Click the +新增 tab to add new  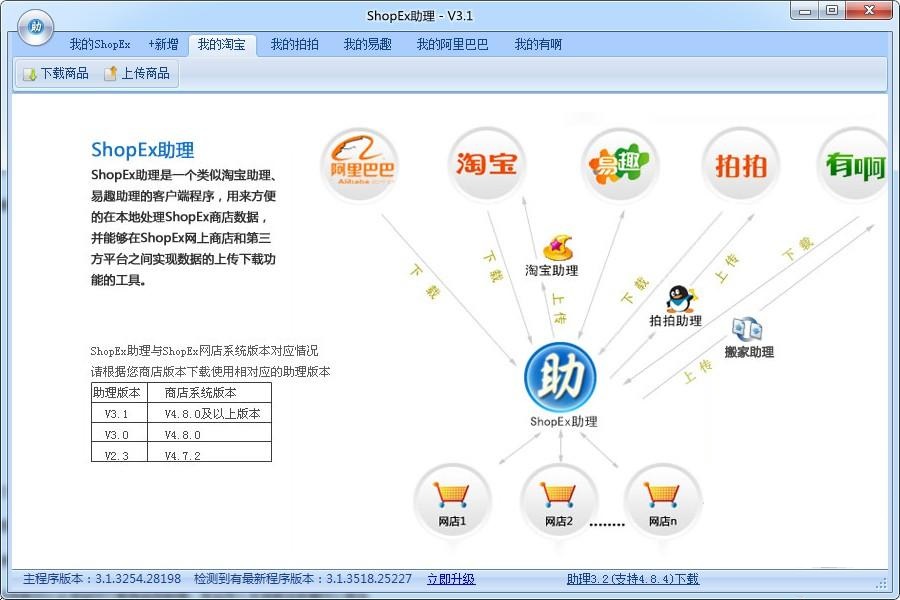pos(162,44)
